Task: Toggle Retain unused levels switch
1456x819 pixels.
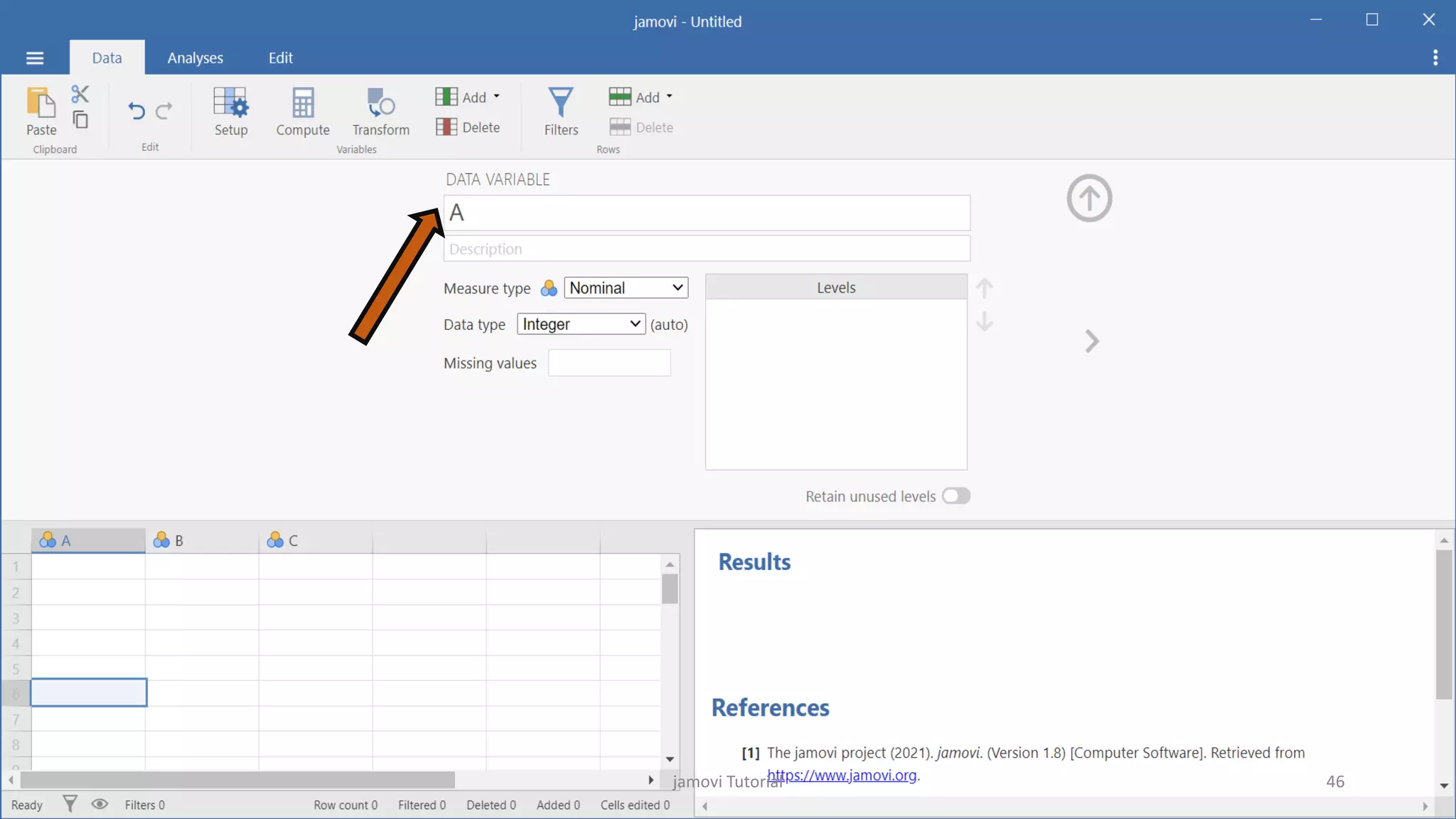Action: click(955, 496)
